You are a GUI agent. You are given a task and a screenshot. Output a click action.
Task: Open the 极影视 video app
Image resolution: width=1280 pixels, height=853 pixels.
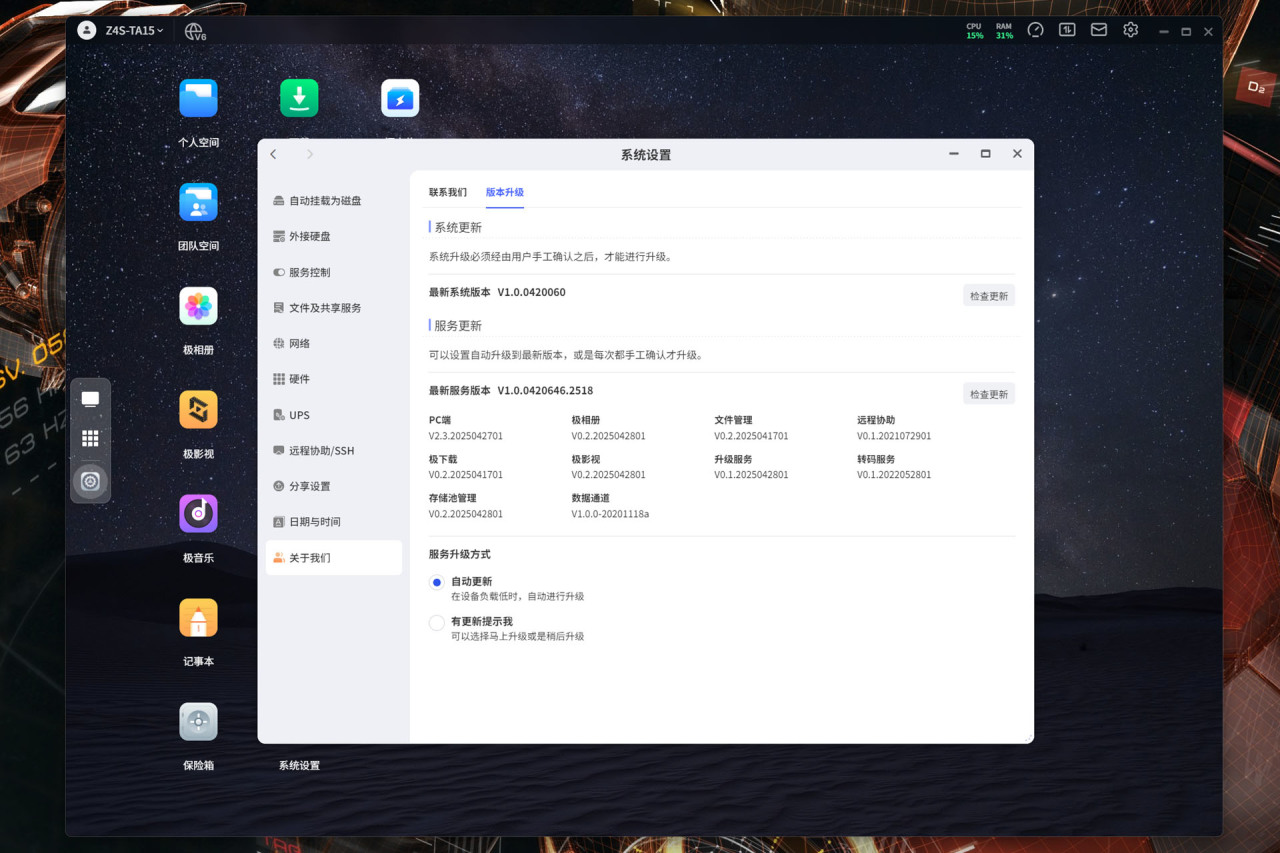click(198, 410)
